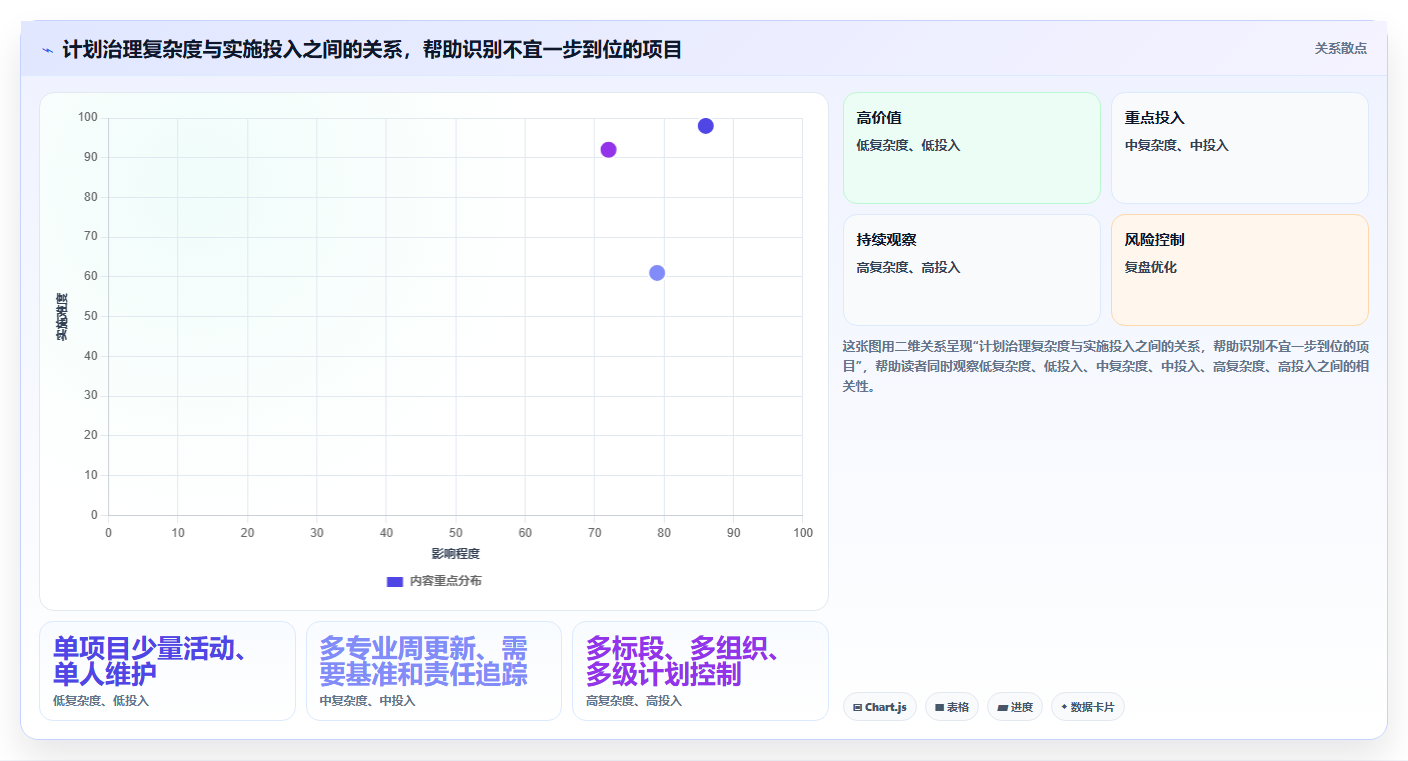Click the sparkle icon in the 数据卡片 chip
This screenshot has height=761, width=1408.
pyautogui.click(x=1064, y=707)
